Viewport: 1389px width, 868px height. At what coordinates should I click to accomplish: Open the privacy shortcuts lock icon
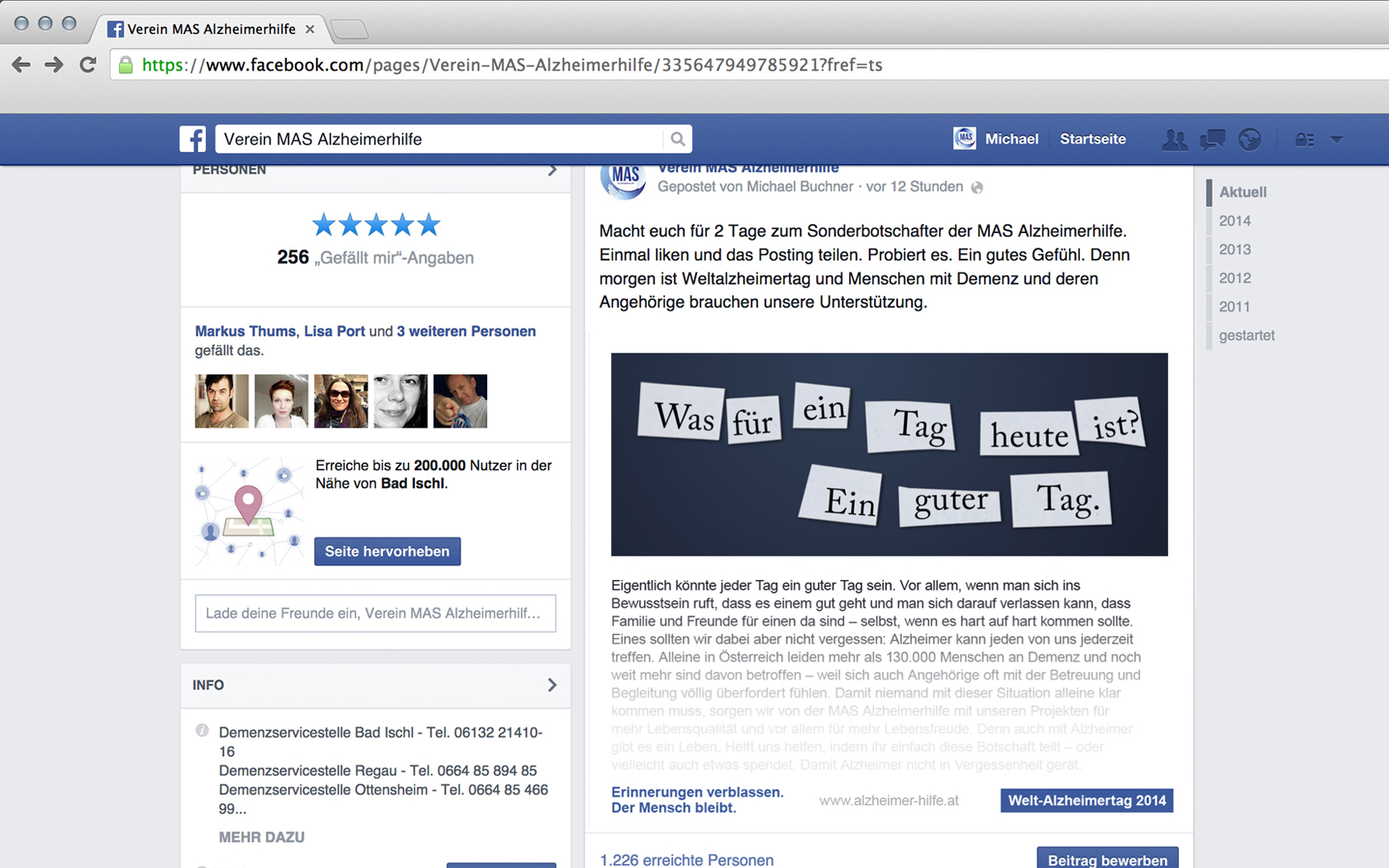[x=1305, y=139]
